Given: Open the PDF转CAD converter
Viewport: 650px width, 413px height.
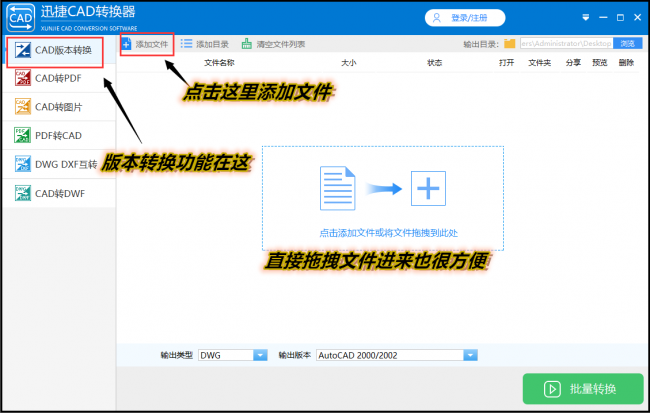Looking at the screenshot, I should point(59,136).
